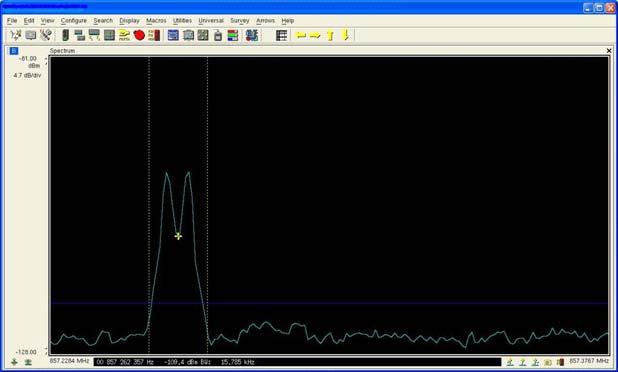618x372 pixels.
Task: Expand the Universal menu
Action: [x=211, y=20]
